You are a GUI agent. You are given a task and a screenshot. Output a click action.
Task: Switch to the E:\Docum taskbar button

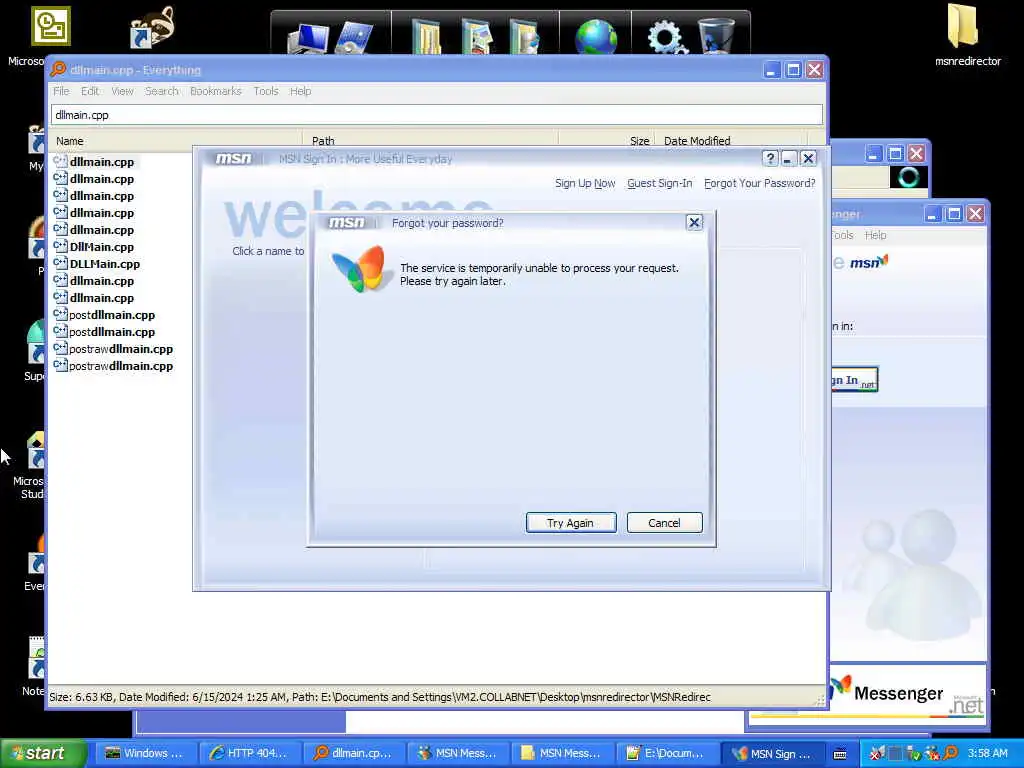click(x=665, y=753)
